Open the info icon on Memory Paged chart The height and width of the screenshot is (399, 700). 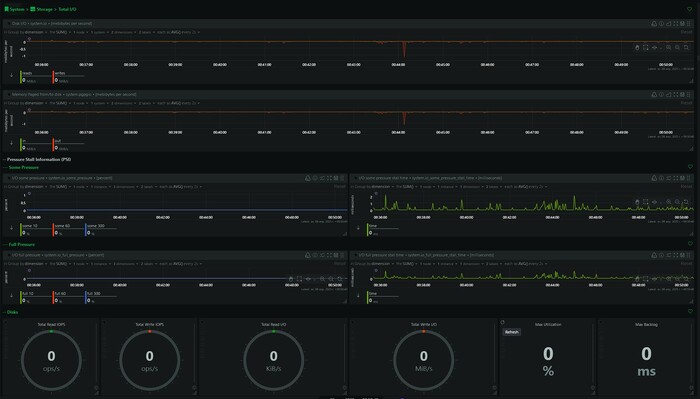tap(661, 95)
